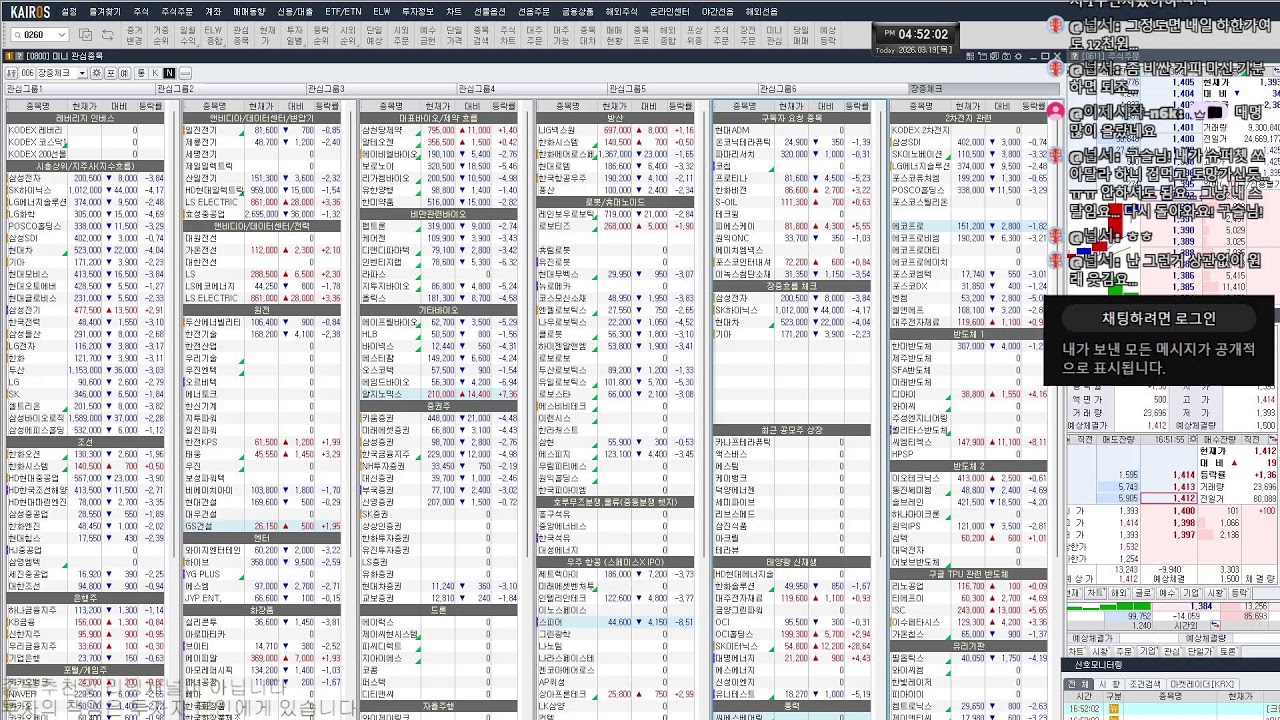The width and height of the screenshot is (1280, 720).
Task: Open the 예상등락 shortcut
Action: tap(827, 36)
